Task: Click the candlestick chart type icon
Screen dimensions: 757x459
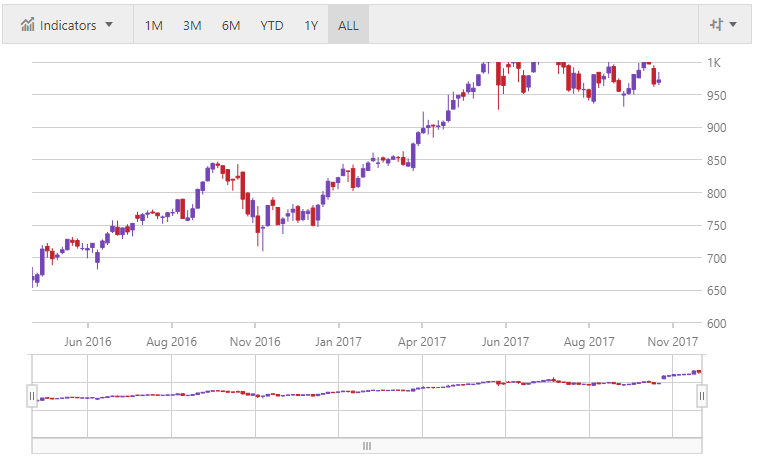Action: [x=715, y=25]
